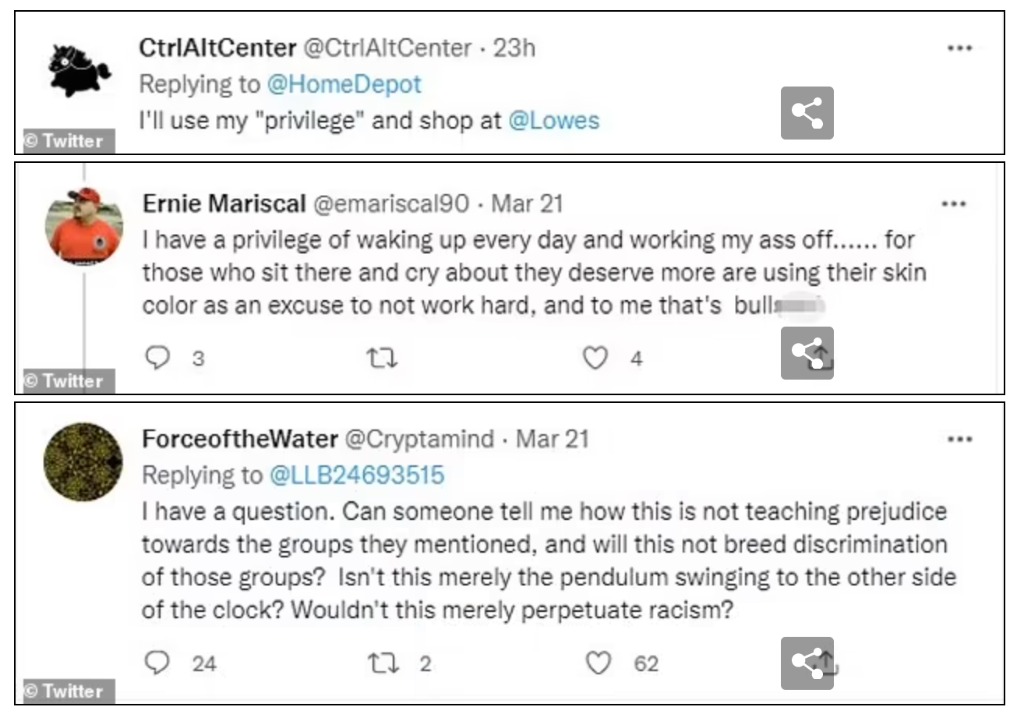This screenshot has height=714, width=1024.
Task: Click the share icon on ForceoftheWater's tweet
Action: tap(807, 663)
